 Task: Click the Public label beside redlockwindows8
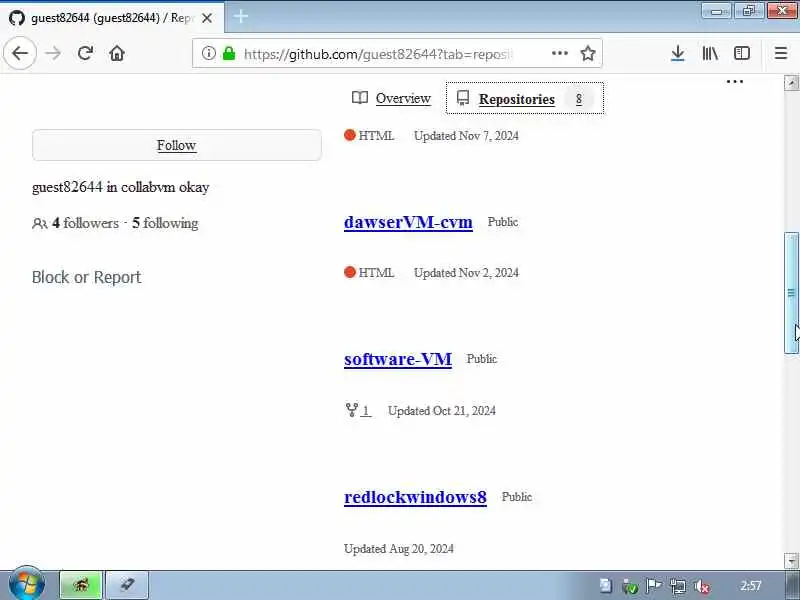click(x=517, y=496)
